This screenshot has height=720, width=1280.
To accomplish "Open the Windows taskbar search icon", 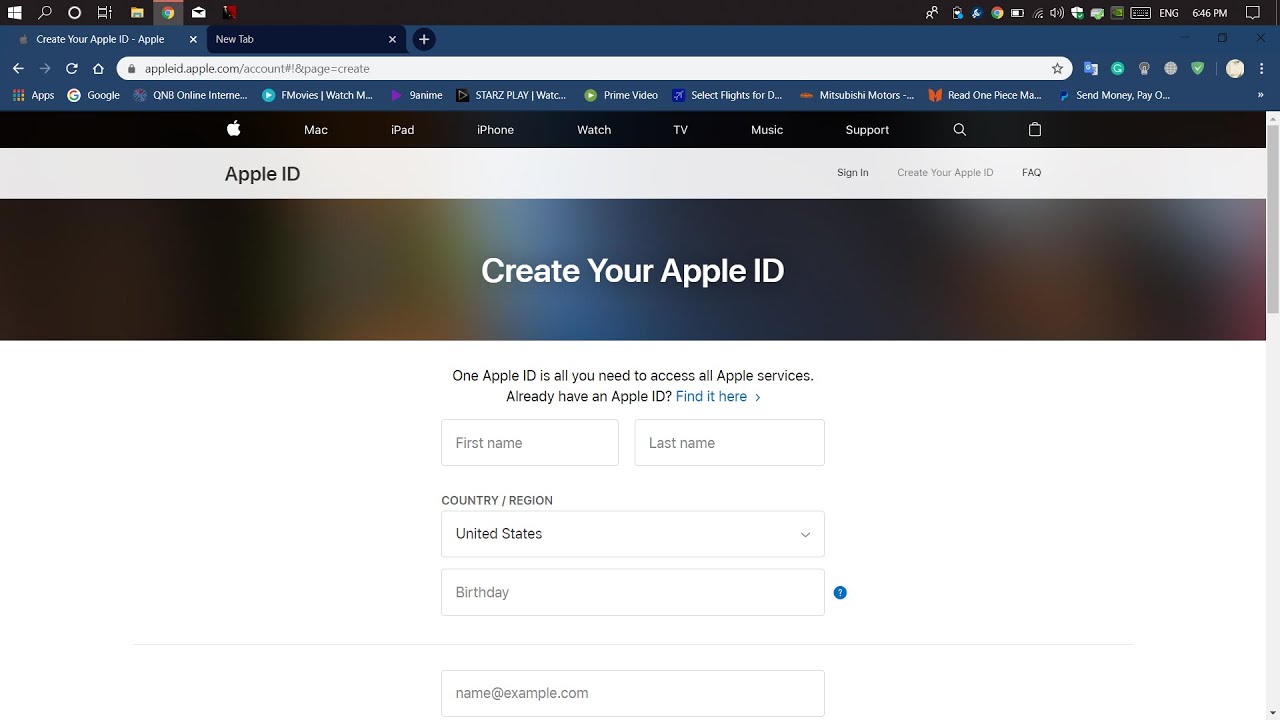I will click(45, 13).
